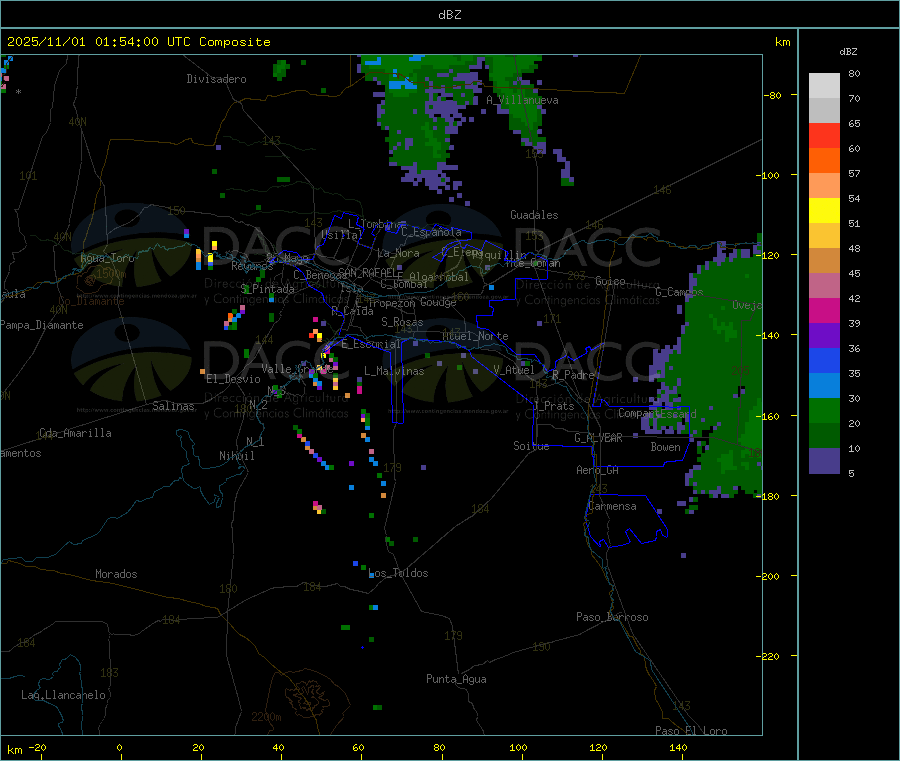Click the Goudge map label
Viewport: 900px width, 761px height.
pos(438,302)
